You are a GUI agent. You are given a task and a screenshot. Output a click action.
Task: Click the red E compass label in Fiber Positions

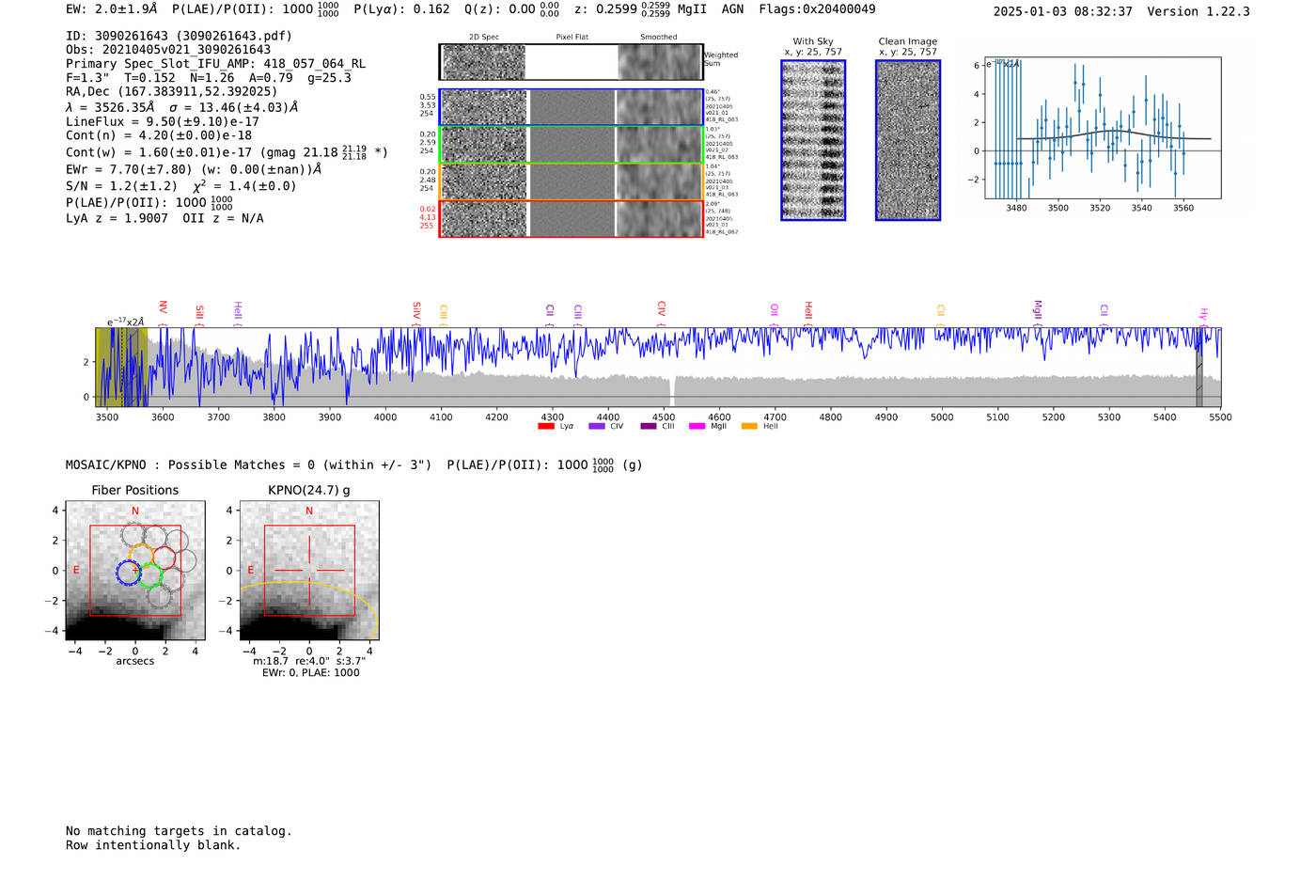click(x=76, y=571)
